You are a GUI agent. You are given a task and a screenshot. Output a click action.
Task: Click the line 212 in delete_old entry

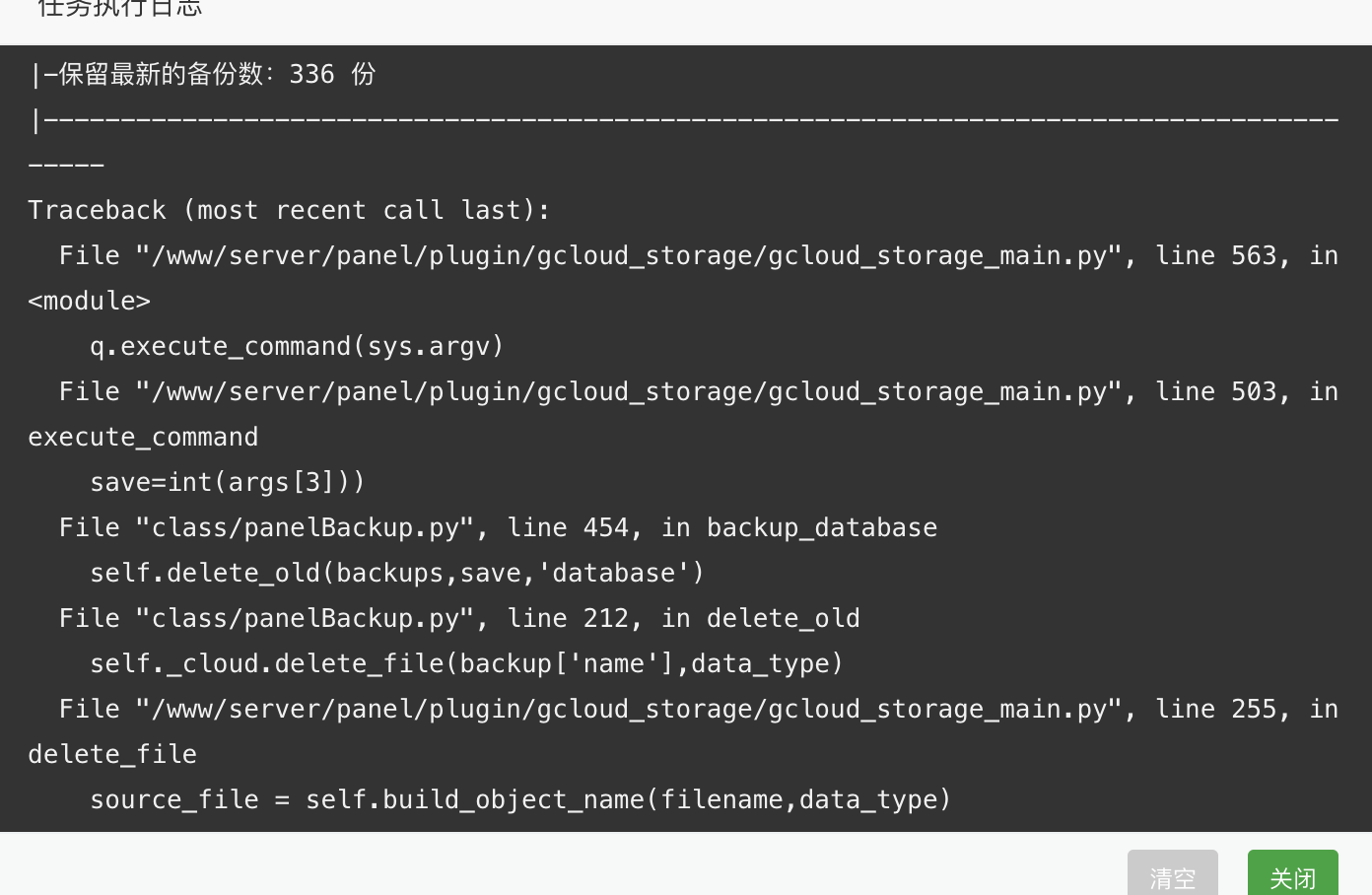click(459, 618)
